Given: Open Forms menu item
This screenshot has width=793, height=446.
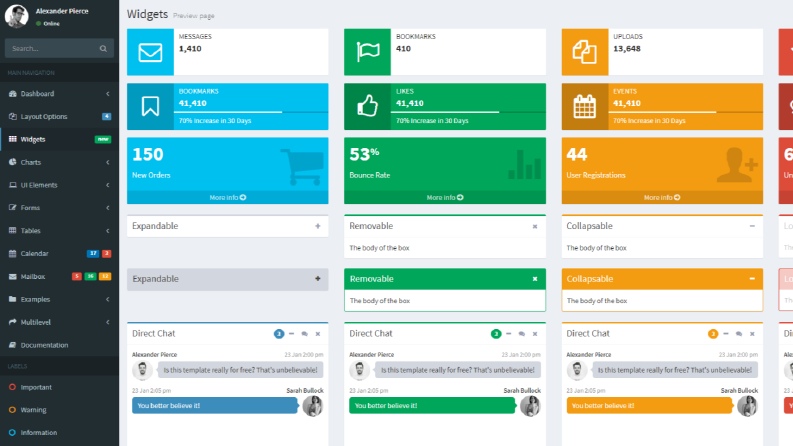Looking at the screenshot, I should (x=60, y=208).
